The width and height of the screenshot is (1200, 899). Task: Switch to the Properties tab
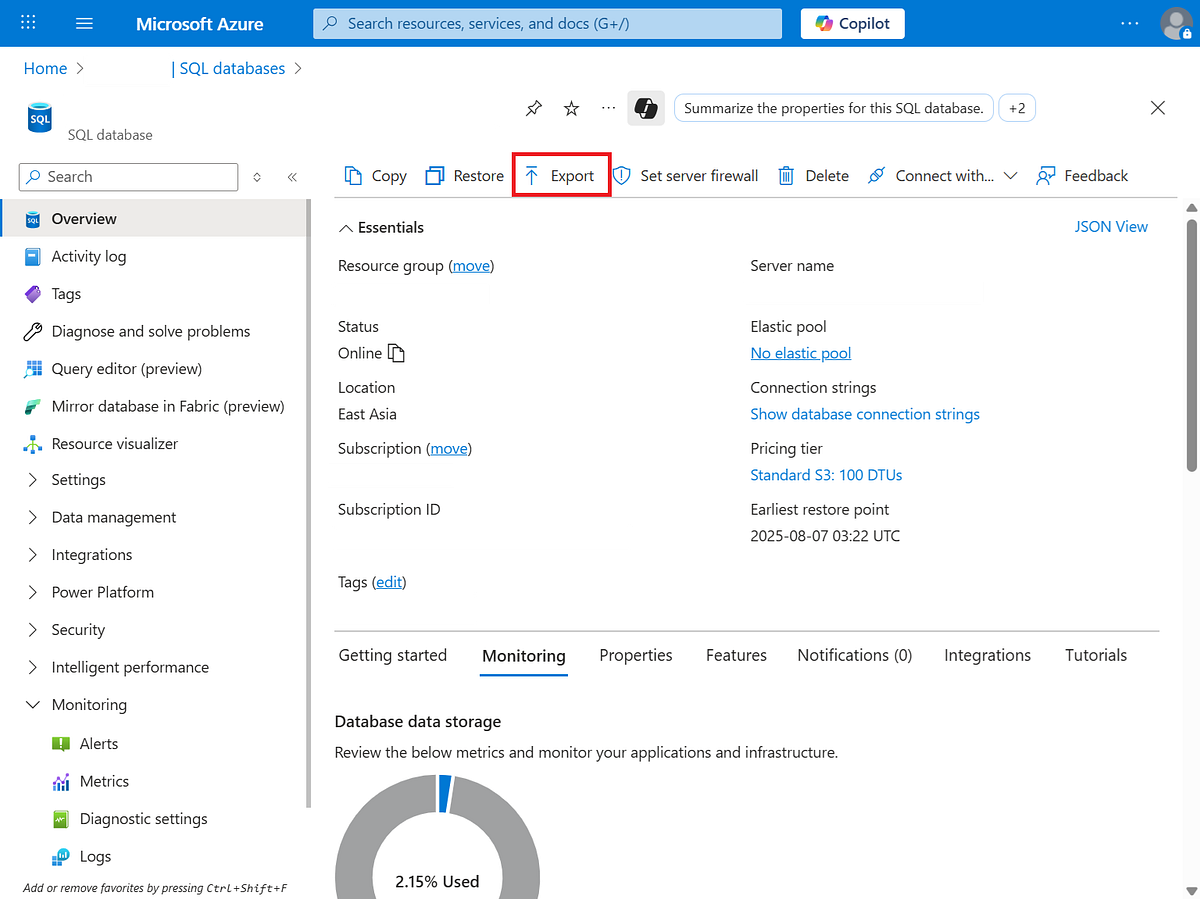point(635,655)
